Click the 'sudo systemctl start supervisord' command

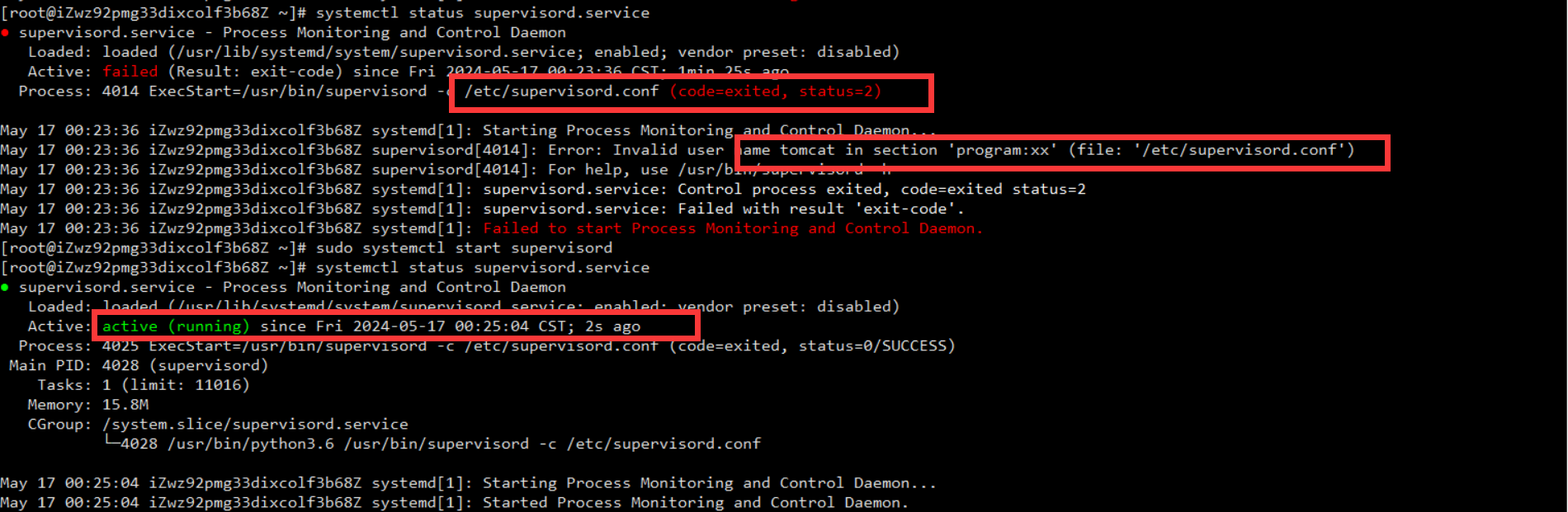coord(464,248)
